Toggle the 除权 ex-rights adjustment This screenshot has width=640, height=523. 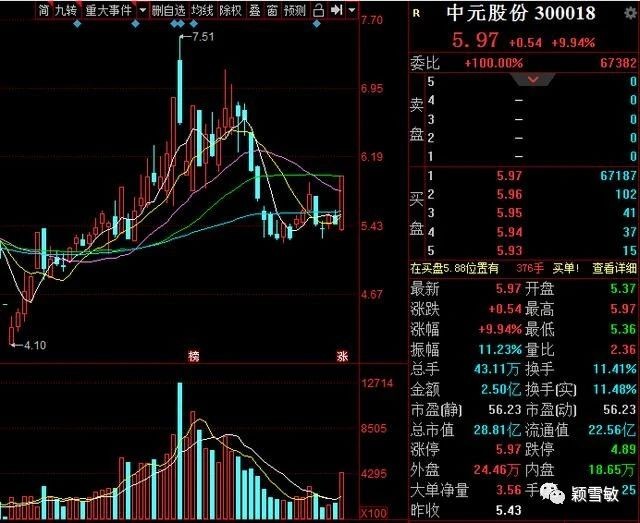(230, 10)
